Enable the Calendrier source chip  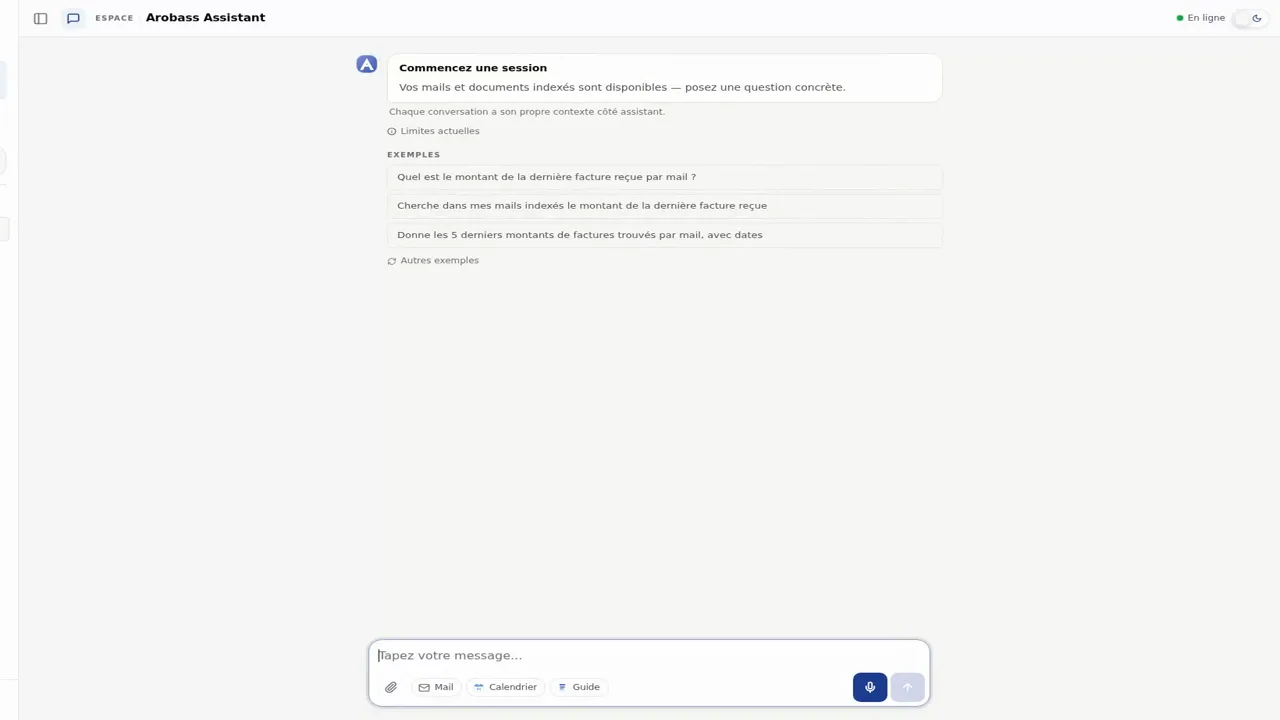tap(505, 687)
